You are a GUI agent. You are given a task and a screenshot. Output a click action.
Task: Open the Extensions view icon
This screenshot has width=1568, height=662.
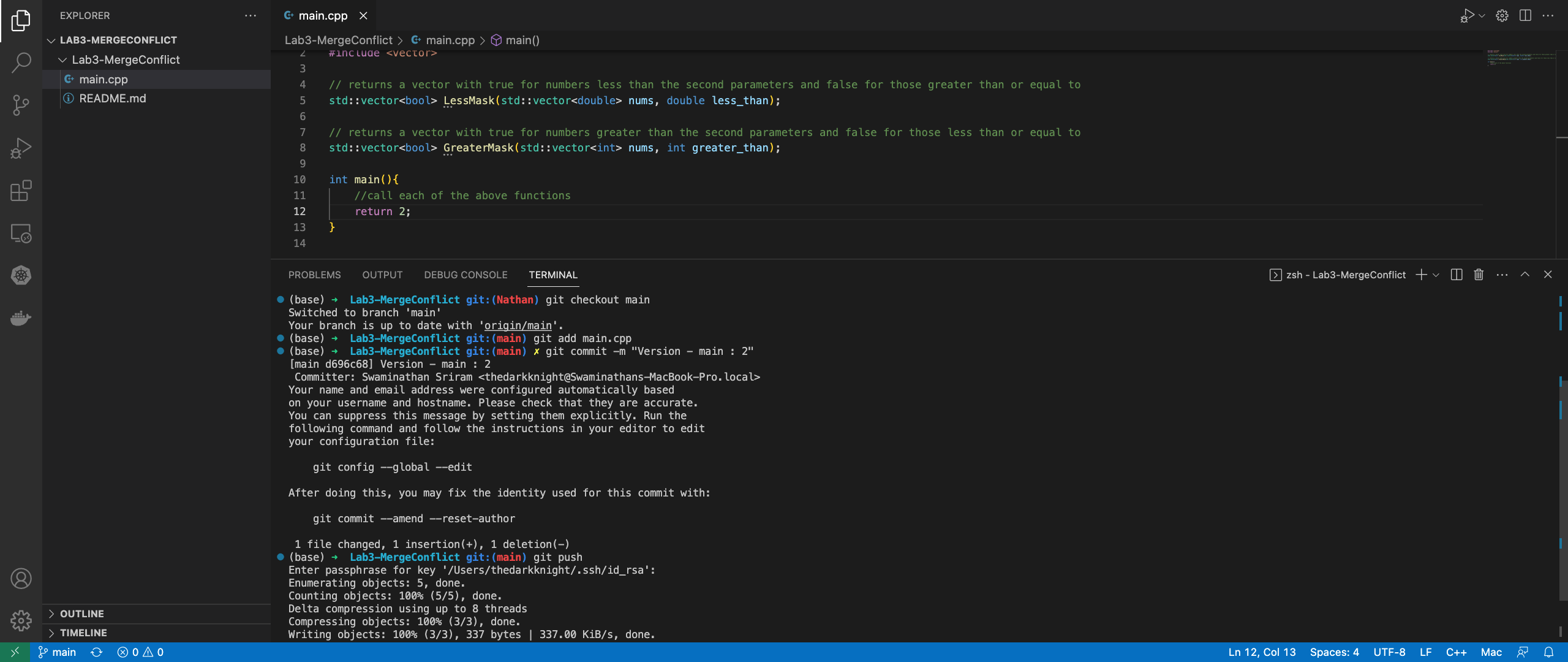coord(21,191)
